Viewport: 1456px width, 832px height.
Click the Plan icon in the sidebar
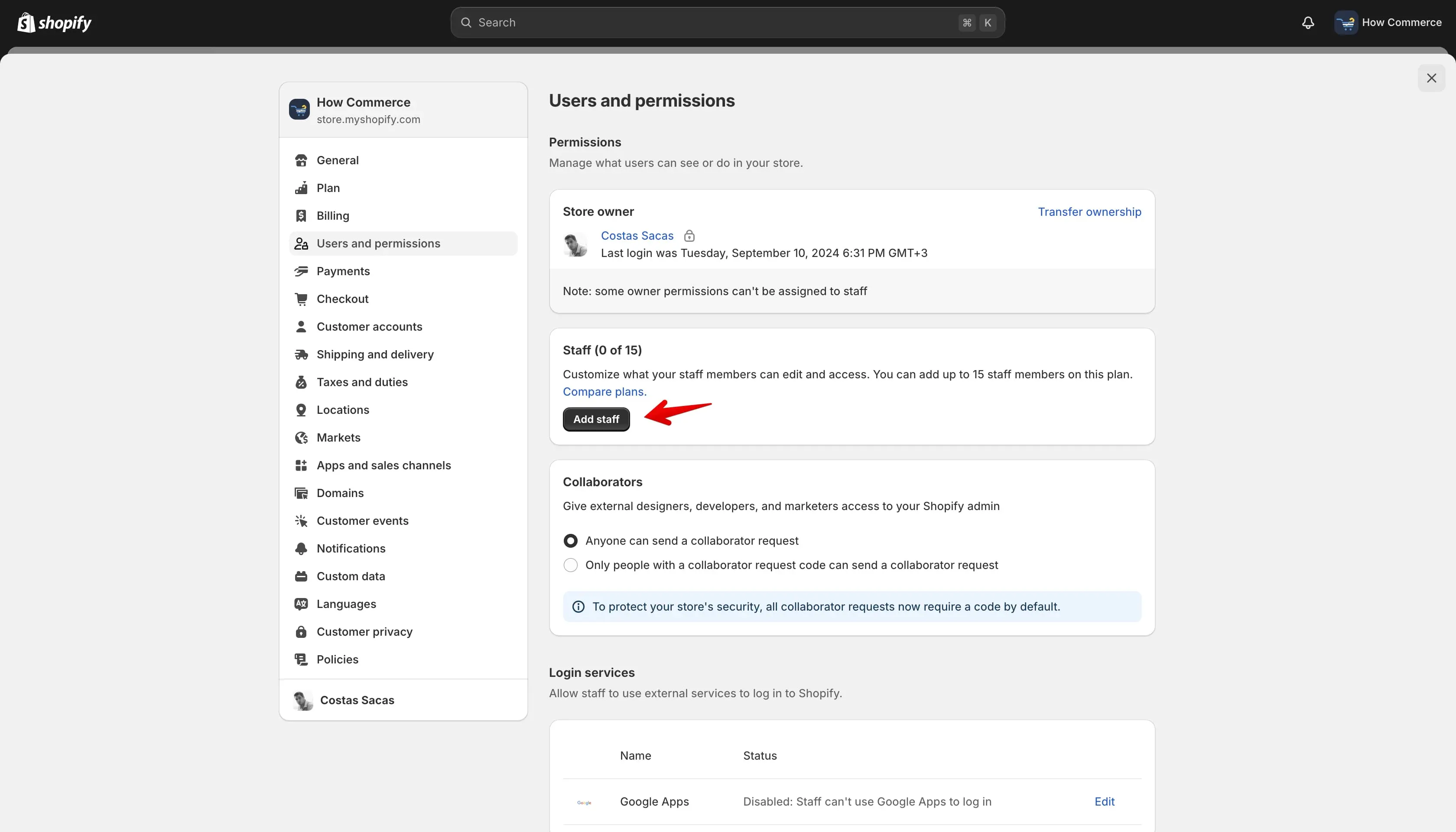301,188
